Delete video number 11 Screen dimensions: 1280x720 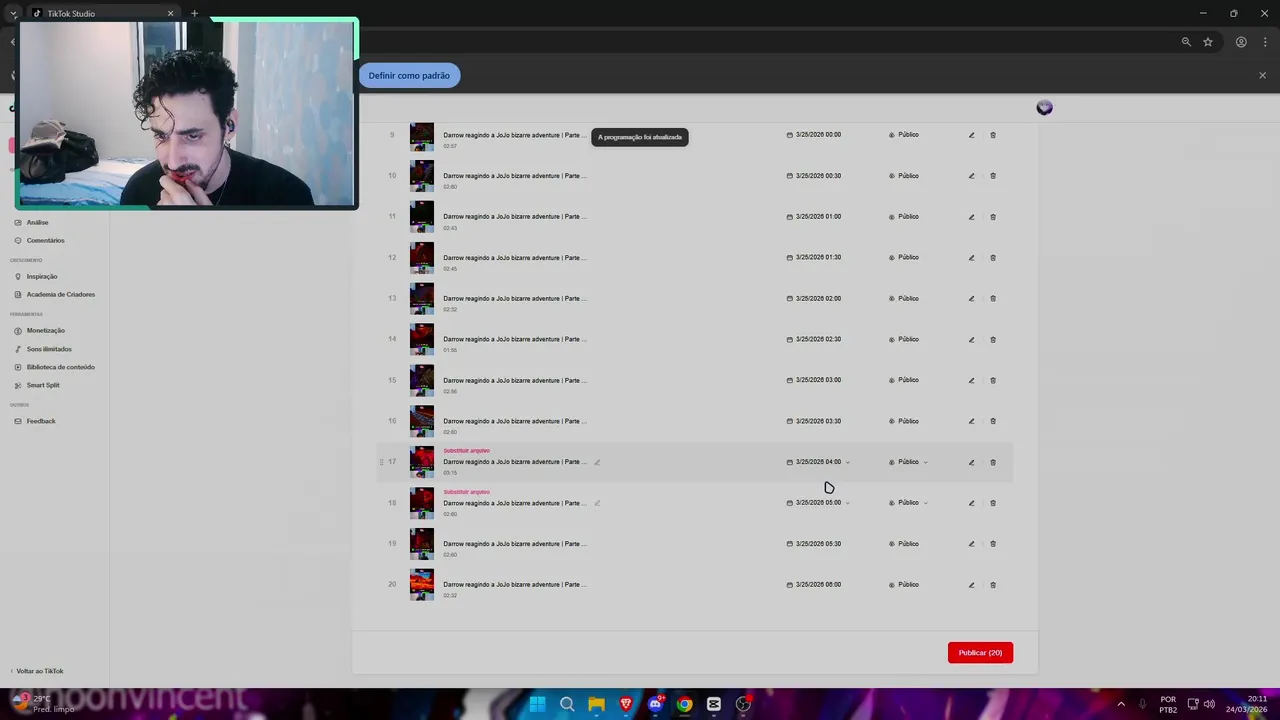click(993, 217)
